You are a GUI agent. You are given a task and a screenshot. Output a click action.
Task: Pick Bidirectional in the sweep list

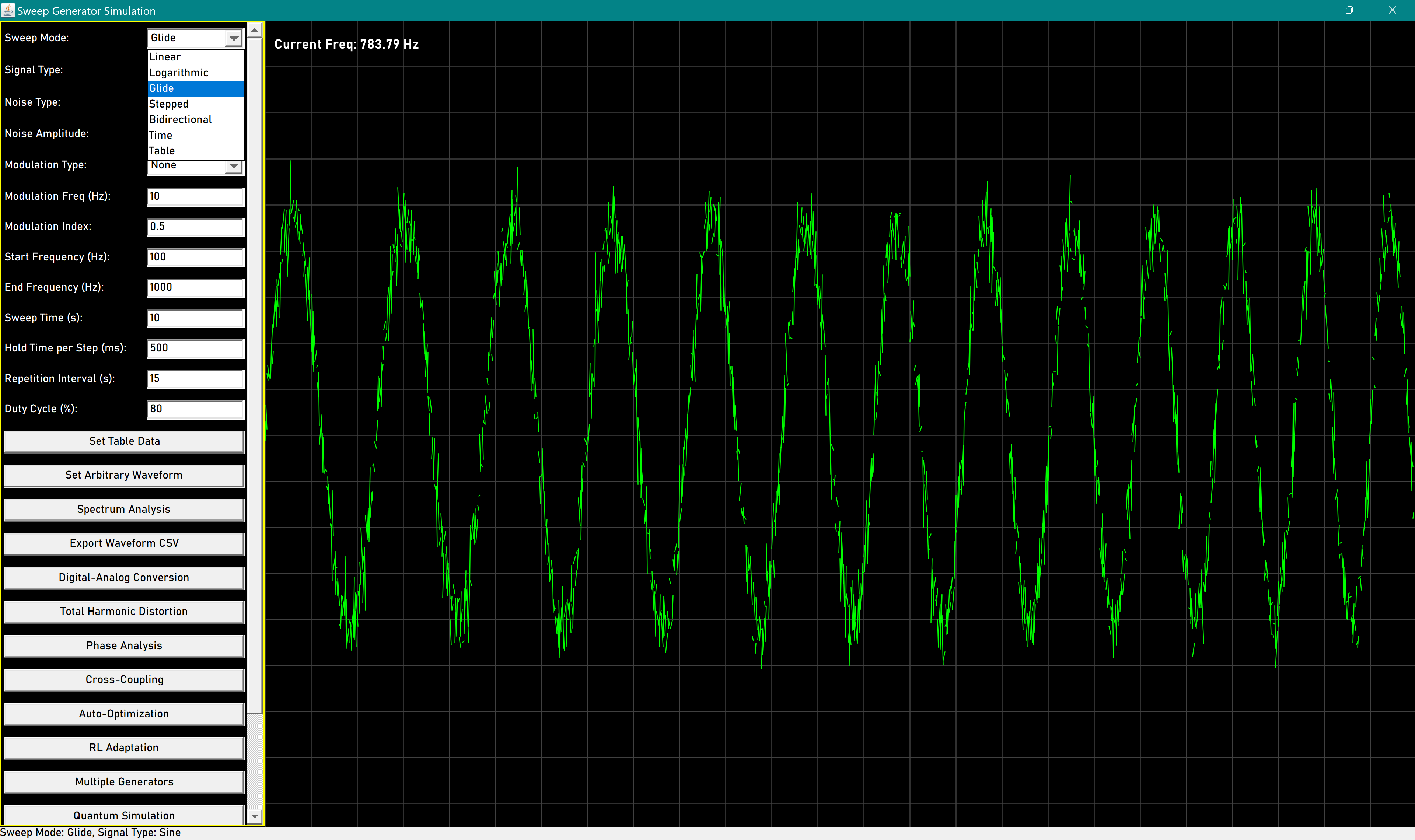pos(195,119)
